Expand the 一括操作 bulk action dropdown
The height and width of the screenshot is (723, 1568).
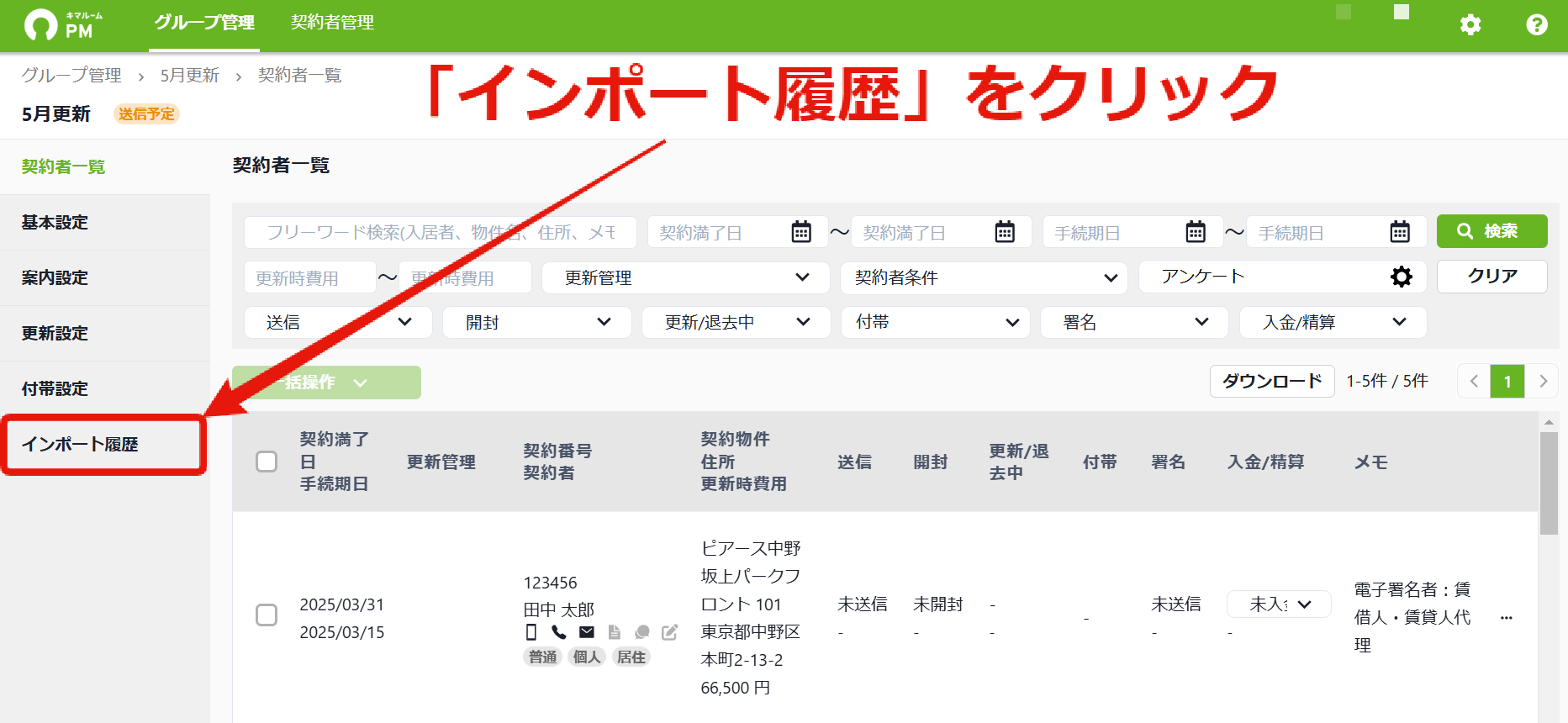point(327,383)
